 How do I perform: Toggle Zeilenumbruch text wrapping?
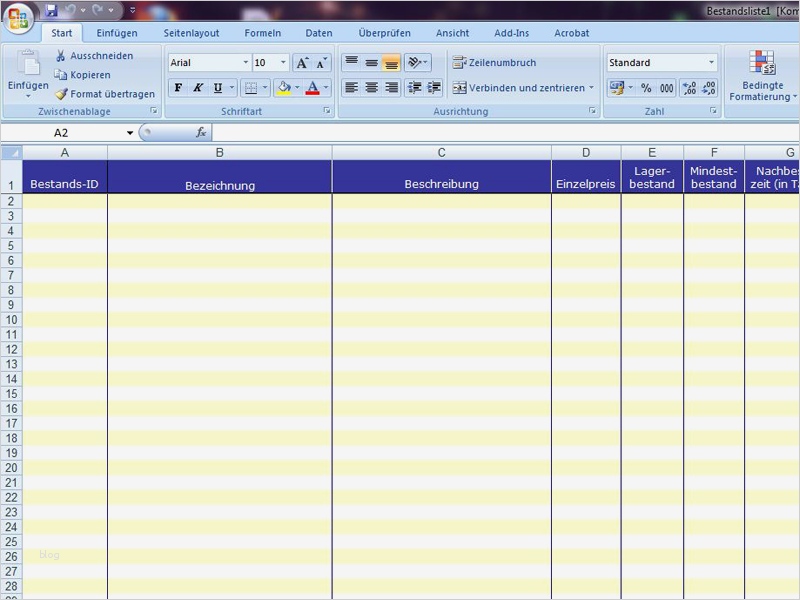pos(495,63)
